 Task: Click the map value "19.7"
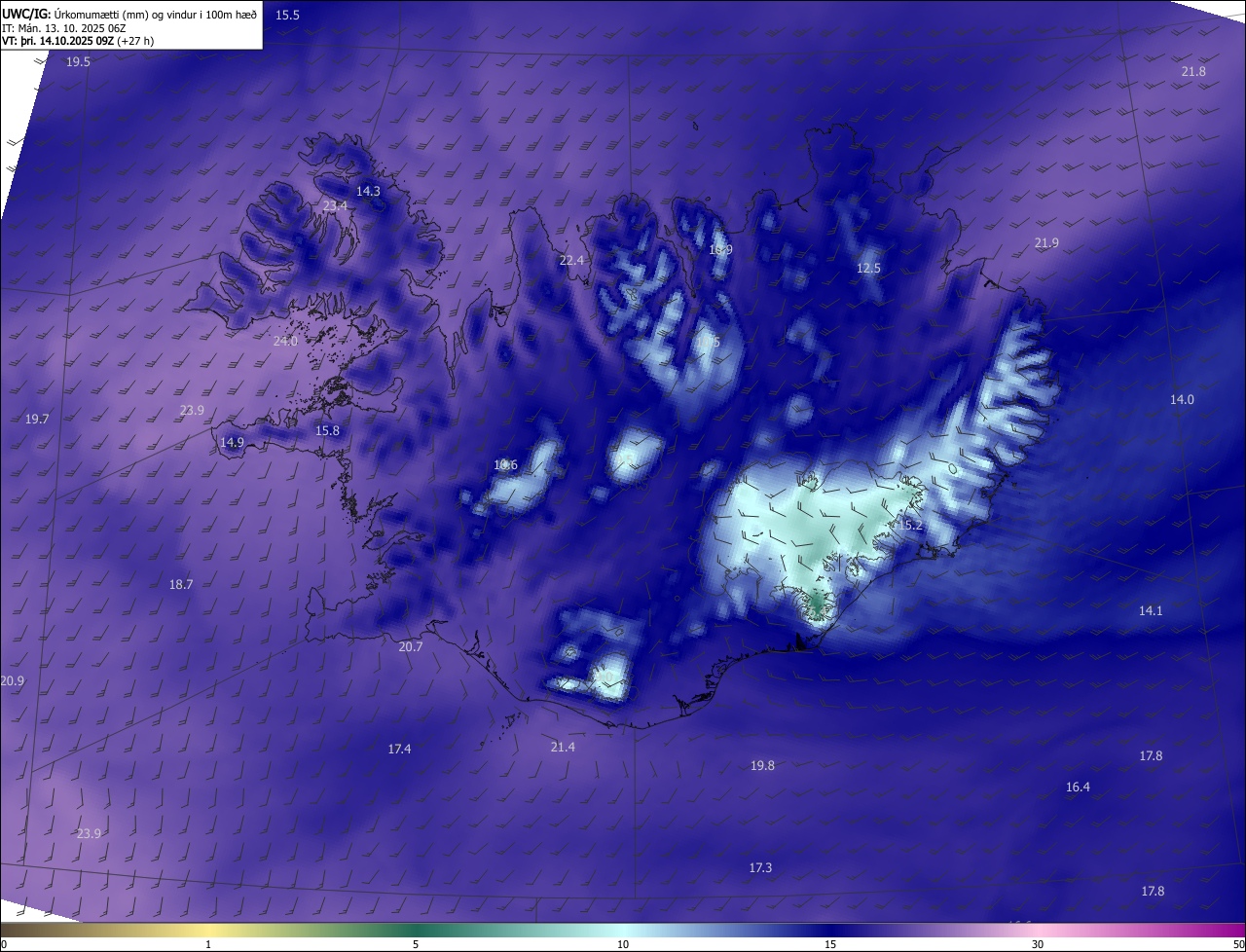(37, 419)
